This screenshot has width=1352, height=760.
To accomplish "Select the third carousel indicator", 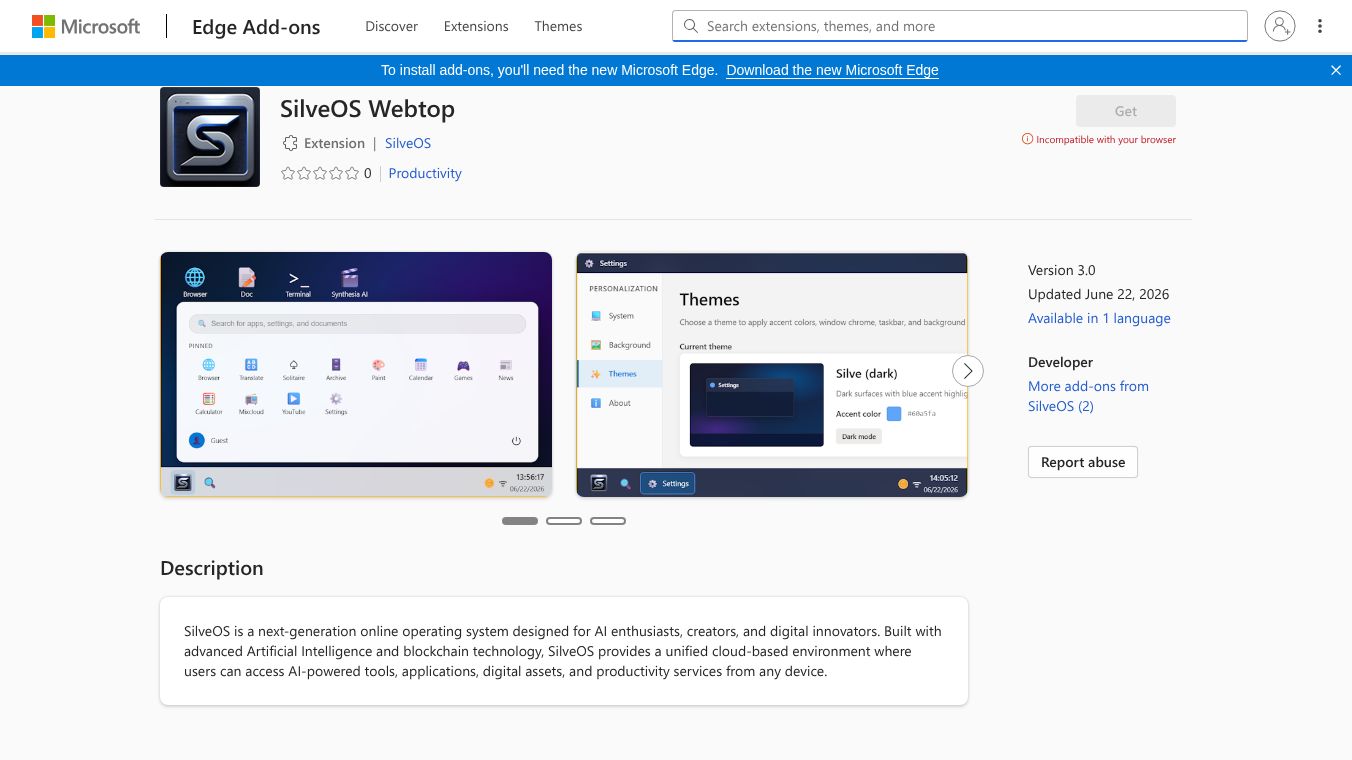I will [608, 521].
